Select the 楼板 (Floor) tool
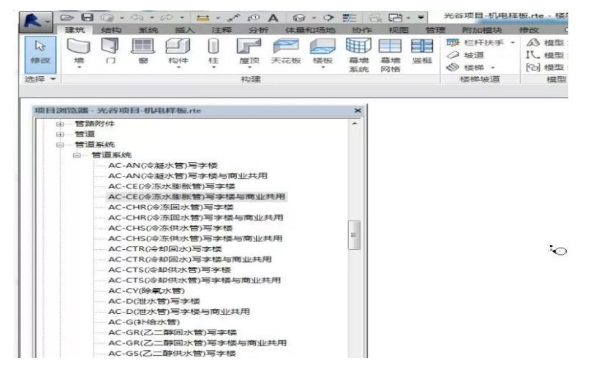Viewport: 605px width, 374px height. click(323, 52)
